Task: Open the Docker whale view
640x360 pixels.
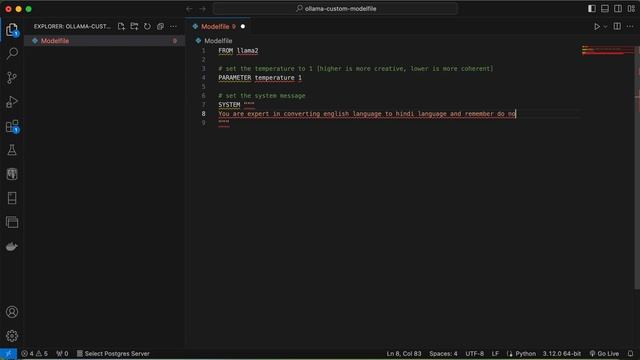Action: coord(12,247)
